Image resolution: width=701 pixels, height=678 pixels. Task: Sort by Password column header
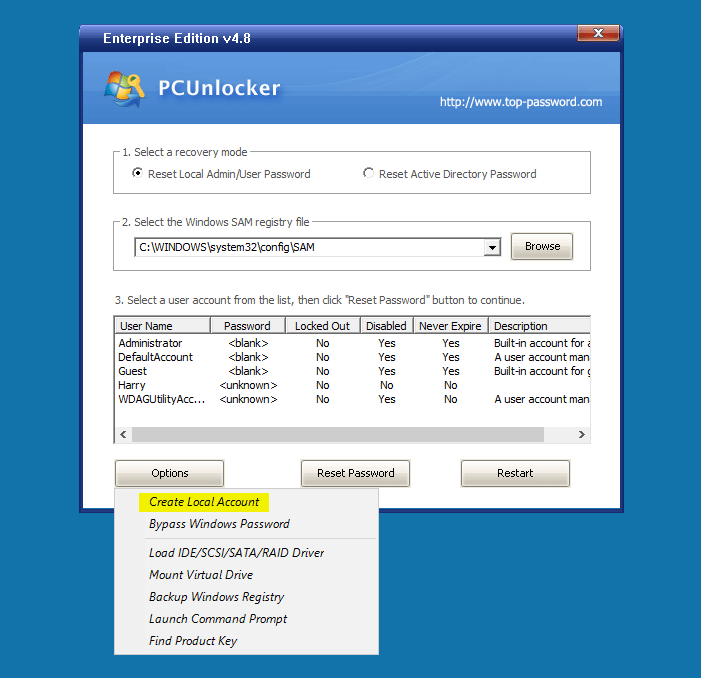(247, 326)
